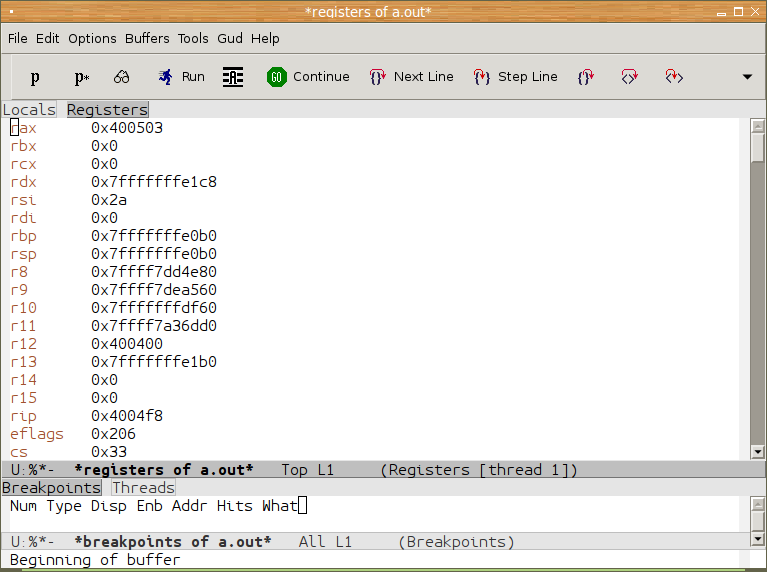Click the Continue label in the toolbar
The height and width of the screenshot is (572, 767).
(321, 77)
